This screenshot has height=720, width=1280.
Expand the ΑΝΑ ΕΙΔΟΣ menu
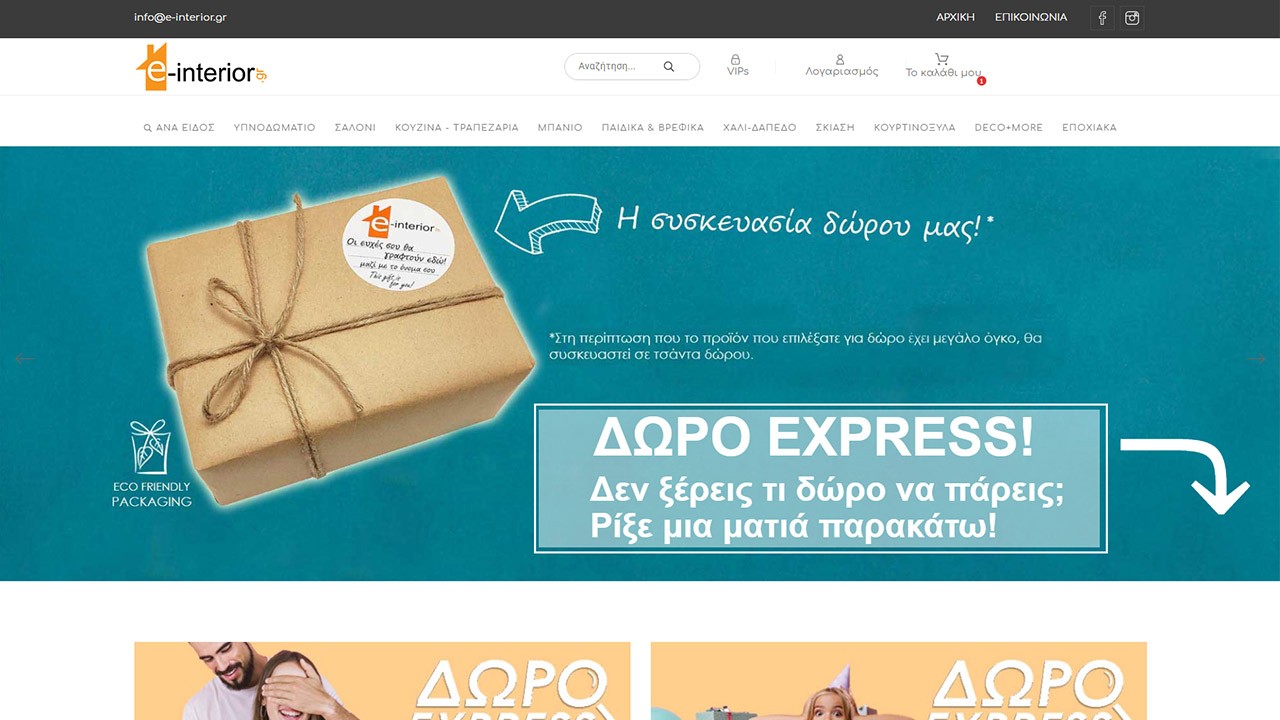(179, 128)
